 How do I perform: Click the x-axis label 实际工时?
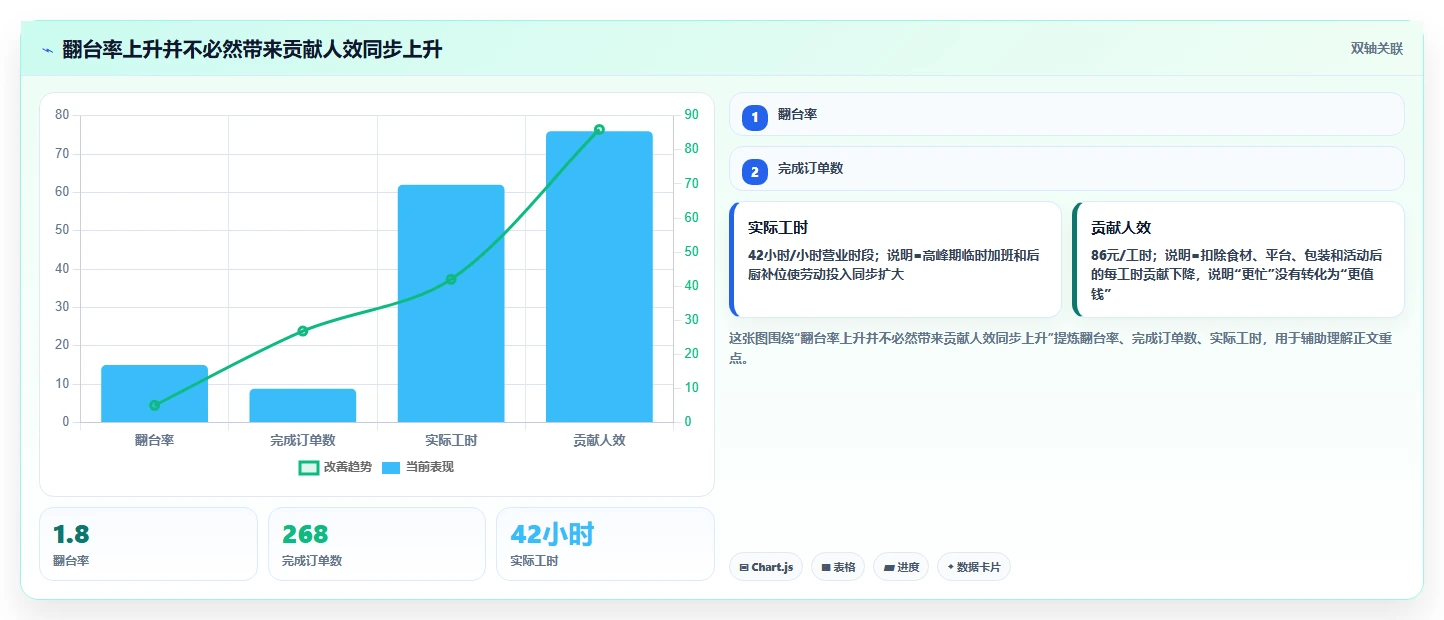coord(451,440)
